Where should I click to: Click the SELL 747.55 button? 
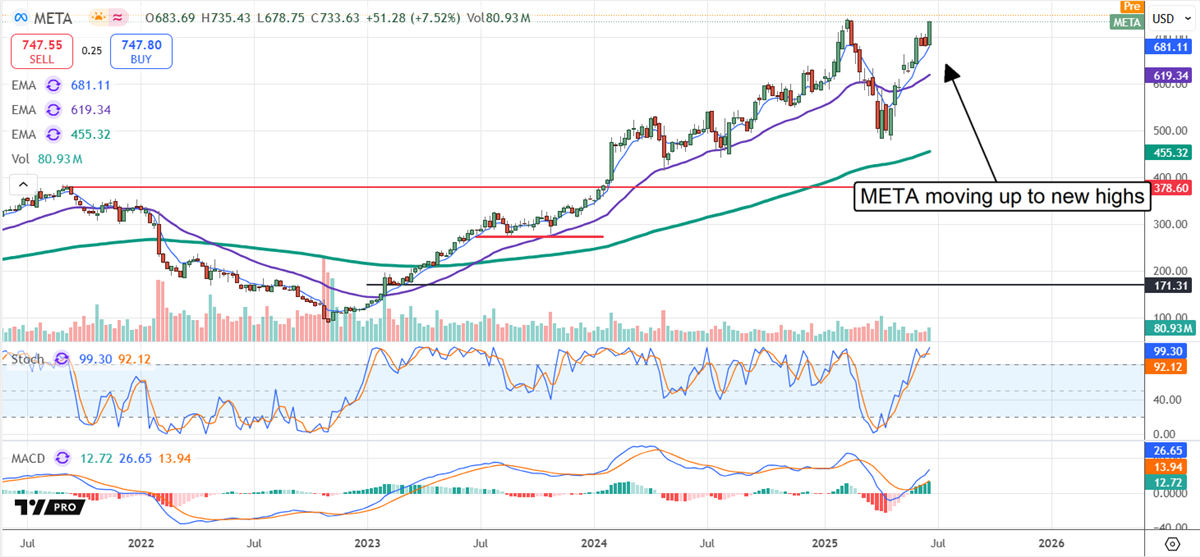41,50
